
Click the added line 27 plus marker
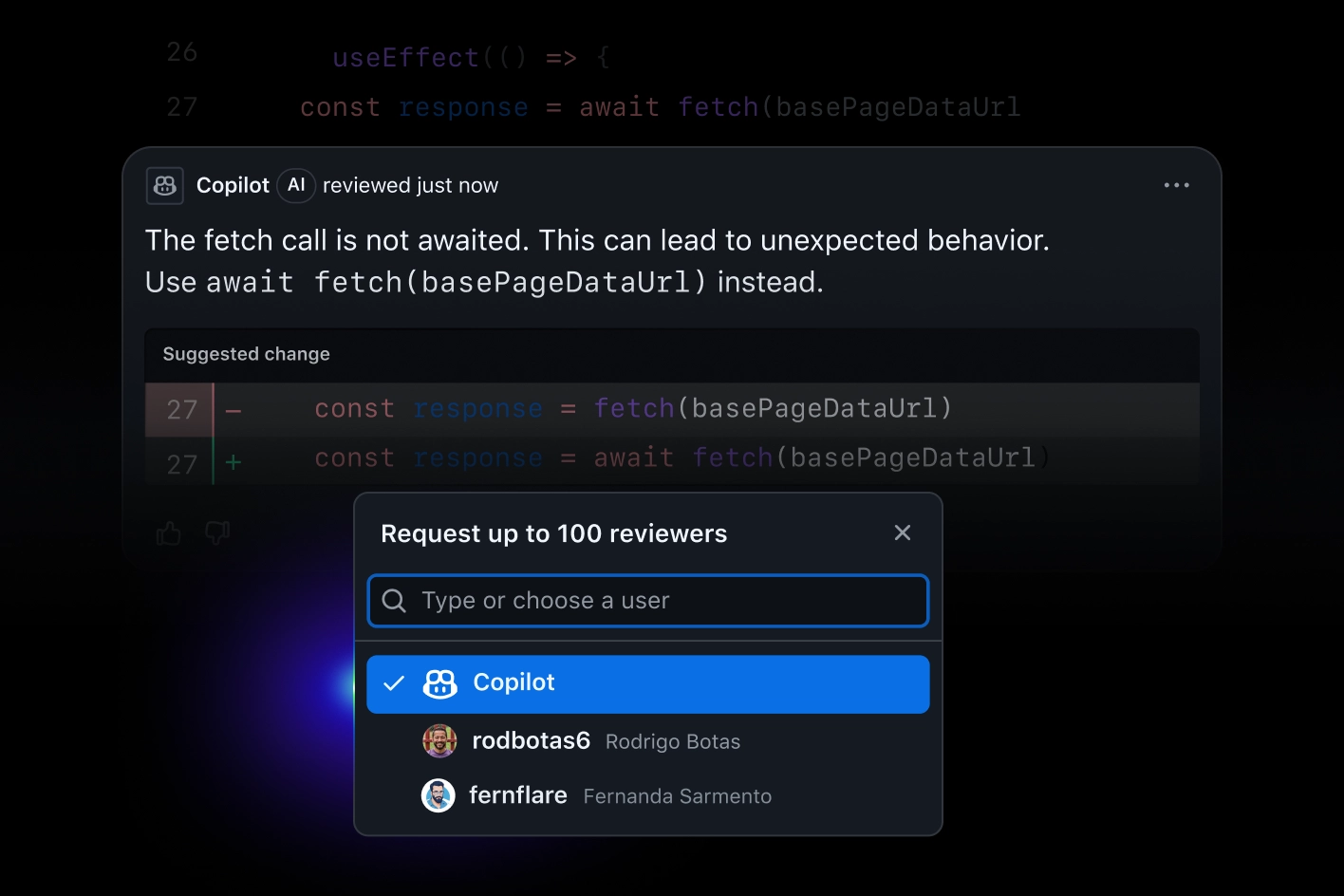[x=233, y=462]
